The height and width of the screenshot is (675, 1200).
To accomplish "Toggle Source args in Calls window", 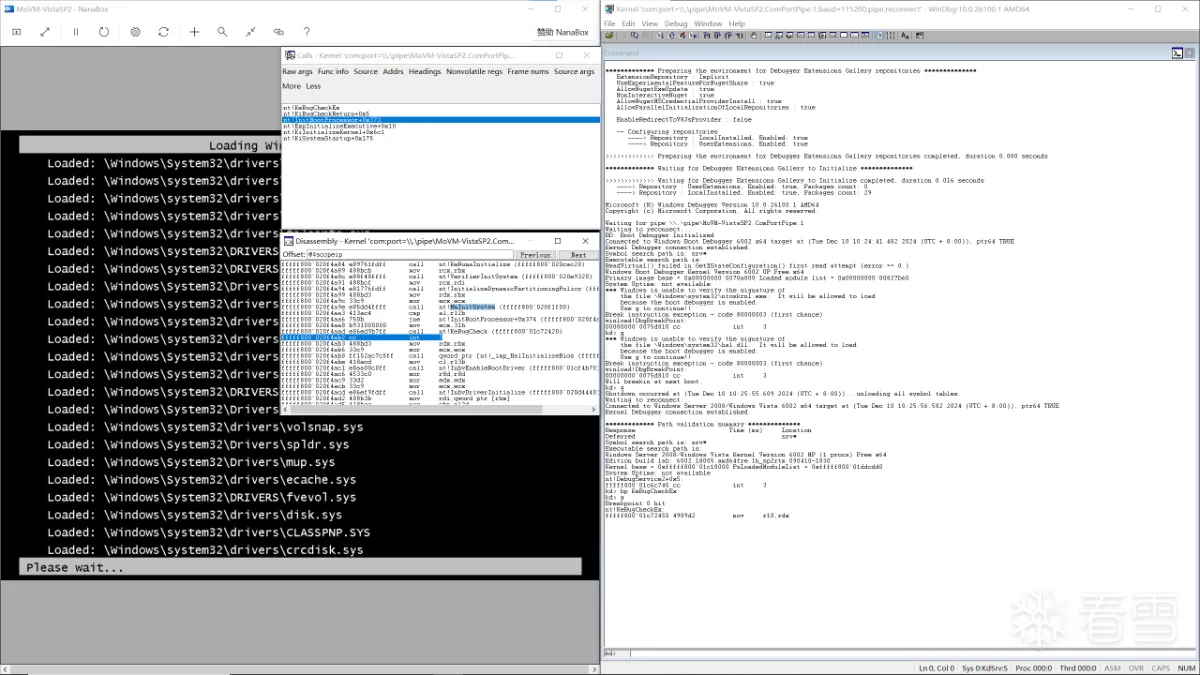I will 574,71.
